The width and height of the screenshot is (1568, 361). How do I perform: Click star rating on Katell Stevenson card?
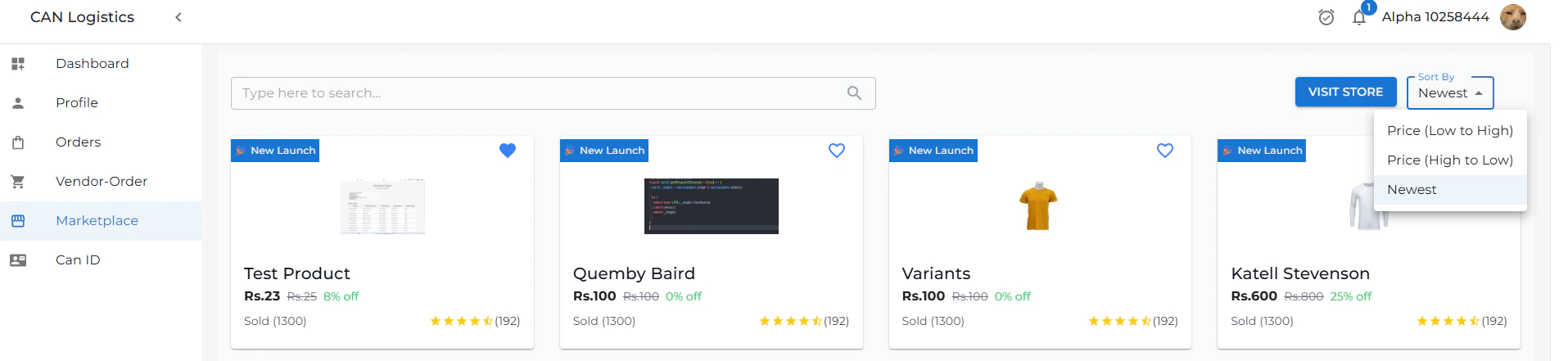pos(1448,321)
